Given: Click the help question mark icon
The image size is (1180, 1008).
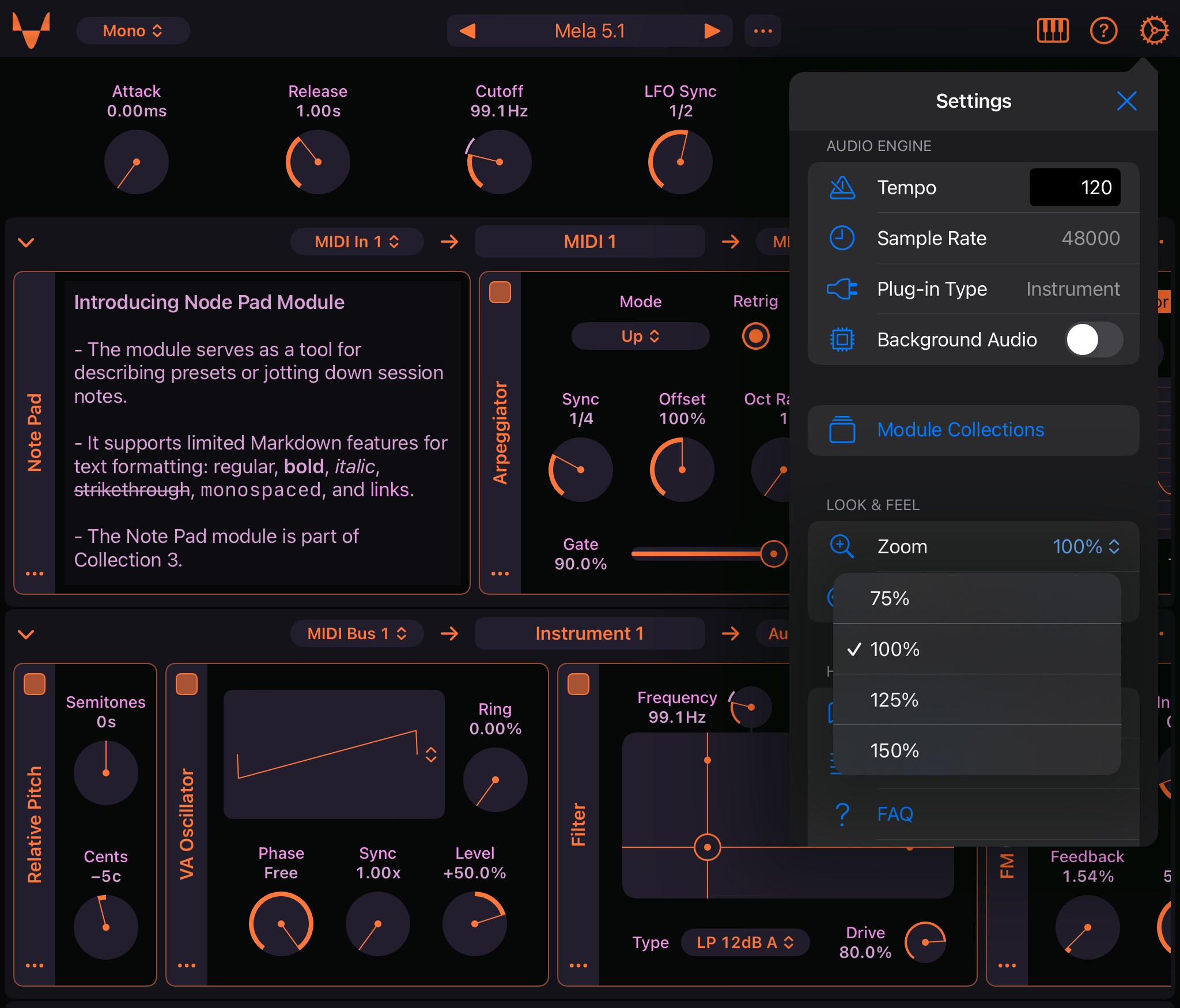Looking at the screenshot, I should pos(1103,30).
